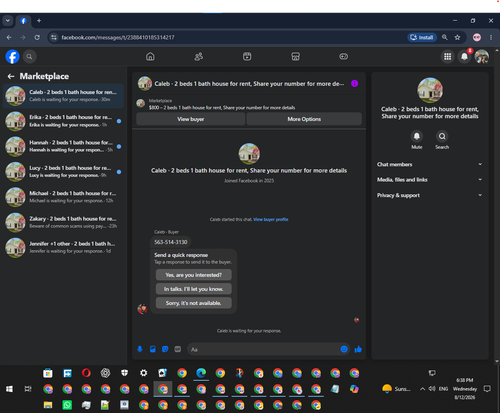Open Zakary conversation in list
The width and height of the screenshot is (500, 413).
point(63,222)
